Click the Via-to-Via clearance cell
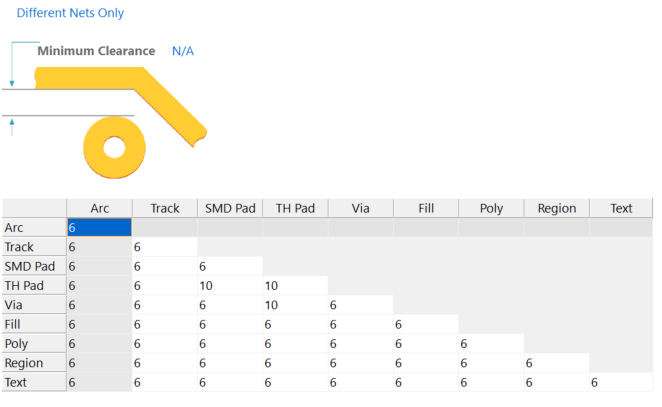This screenshot has width=662, height=407. [361, 305]
